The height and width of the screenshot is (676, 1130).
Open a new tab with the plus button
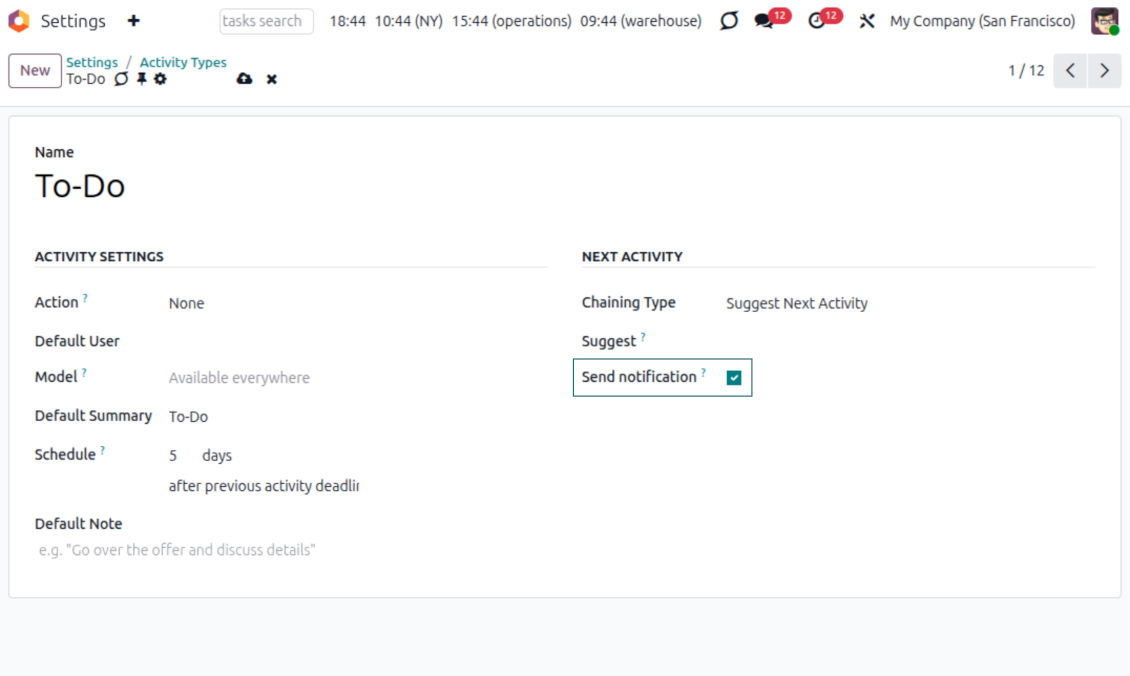(135, 20)
